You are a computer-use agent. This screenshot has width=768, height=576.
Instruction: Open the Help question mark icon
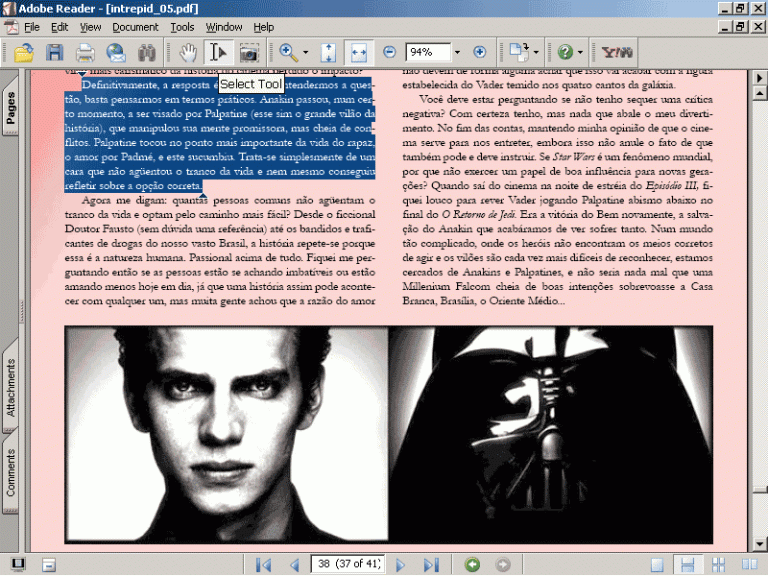(x=565, y=52)
